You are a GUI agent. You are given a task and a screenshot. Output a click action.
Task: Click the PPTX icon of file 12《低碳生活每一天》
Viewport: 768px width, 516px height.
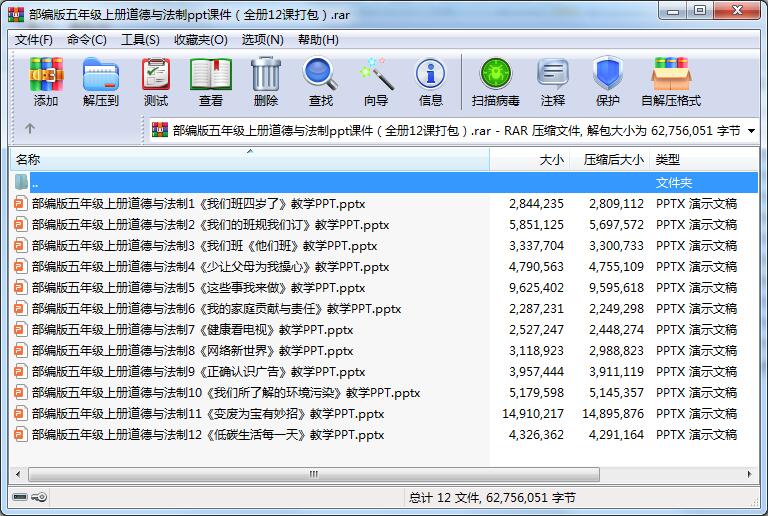[x=21, y=434]
